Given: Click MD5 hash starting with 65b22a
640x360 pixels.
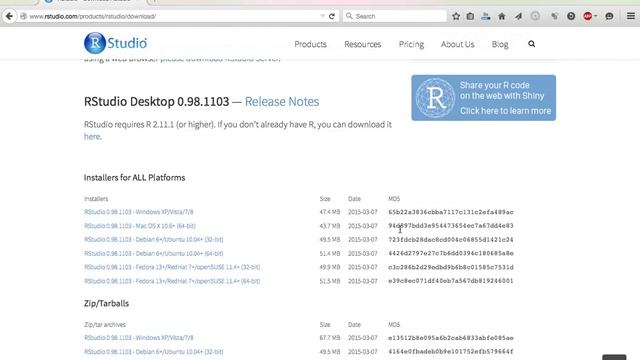Looking at the screenshot, I should coord(451,212).
